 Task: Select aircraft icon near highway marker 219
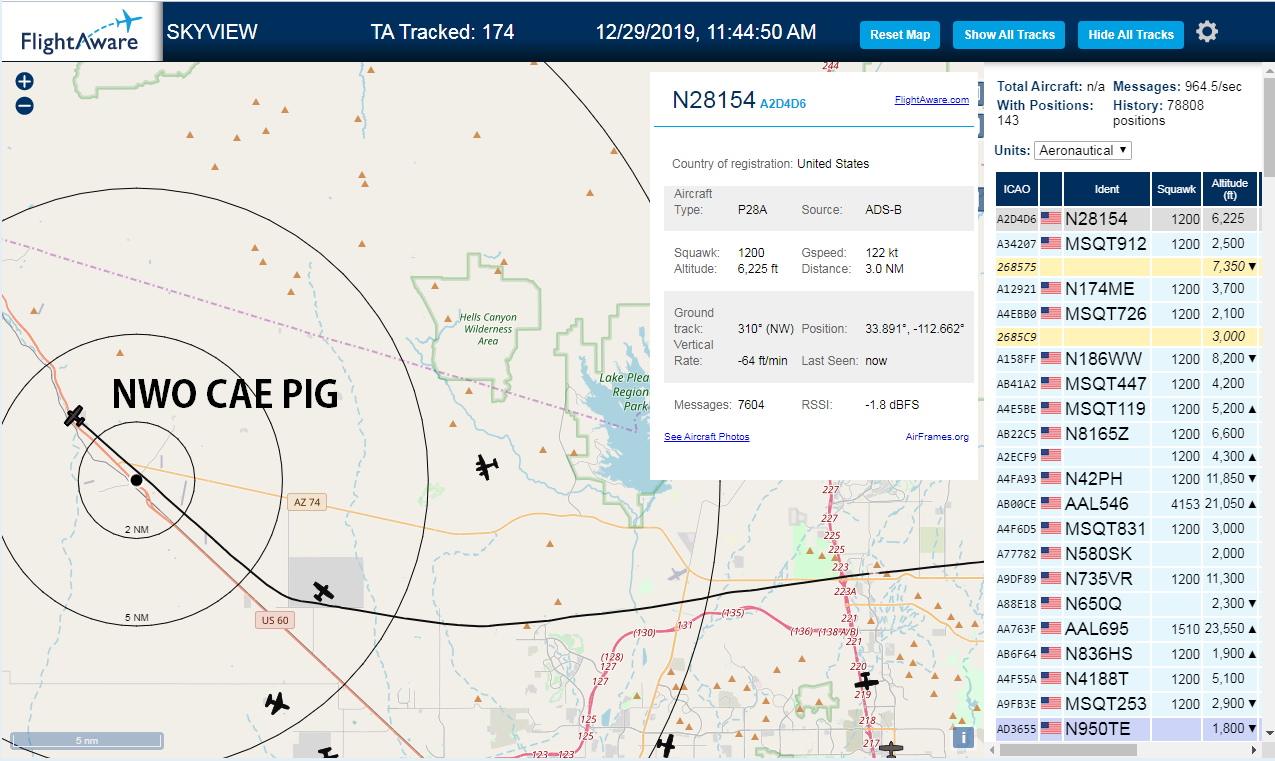866,681
